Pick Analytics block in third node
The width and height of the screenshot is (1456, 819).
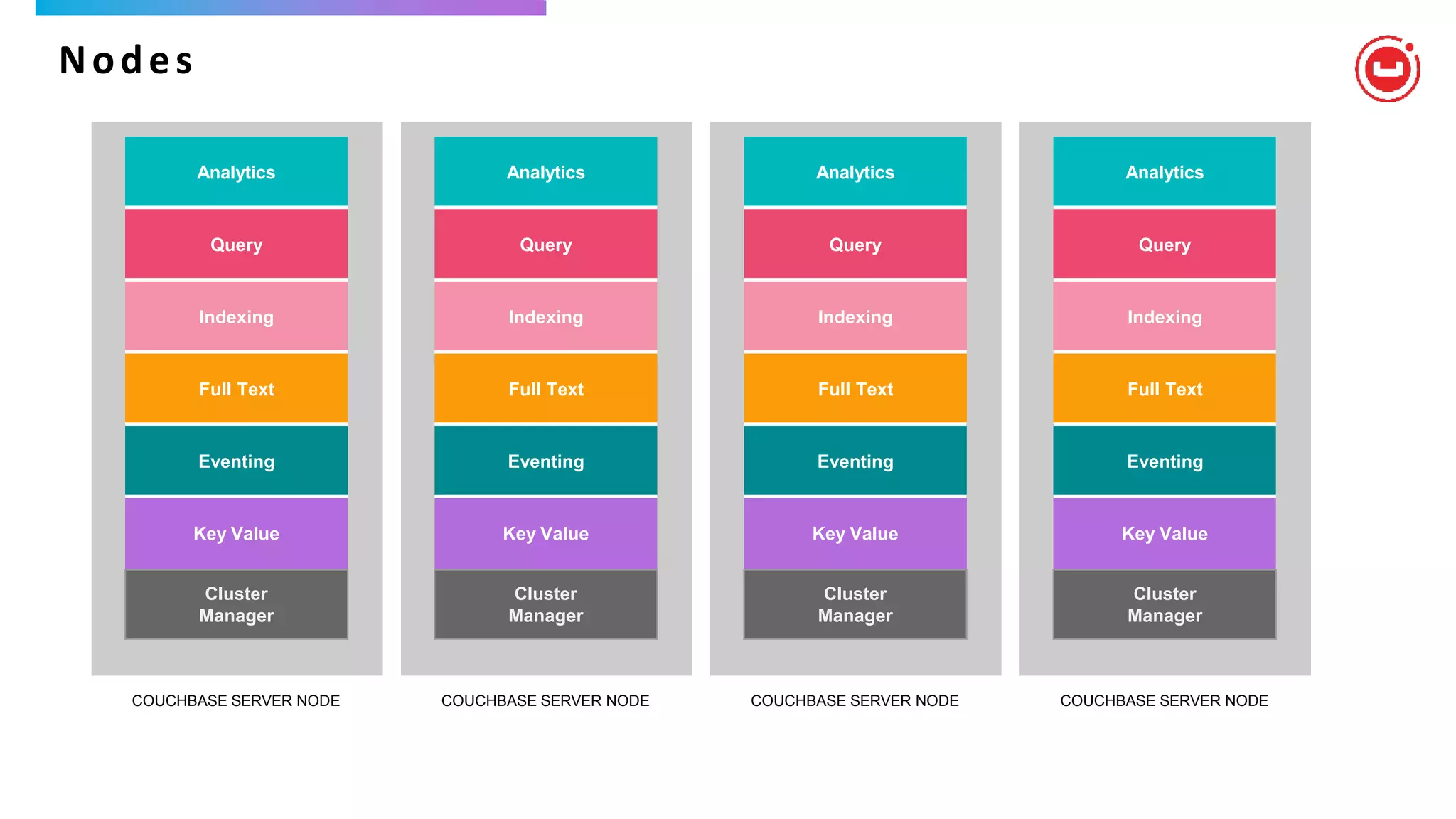(855, 171)
